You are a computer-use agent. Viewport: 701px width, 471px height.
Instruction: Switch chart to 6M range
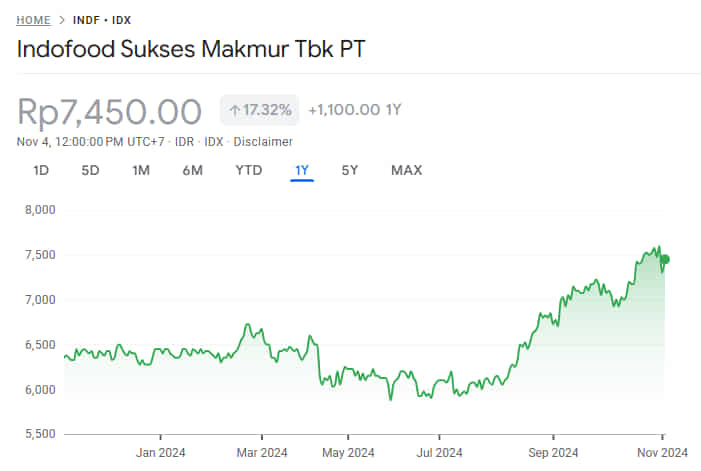(192, 170)
